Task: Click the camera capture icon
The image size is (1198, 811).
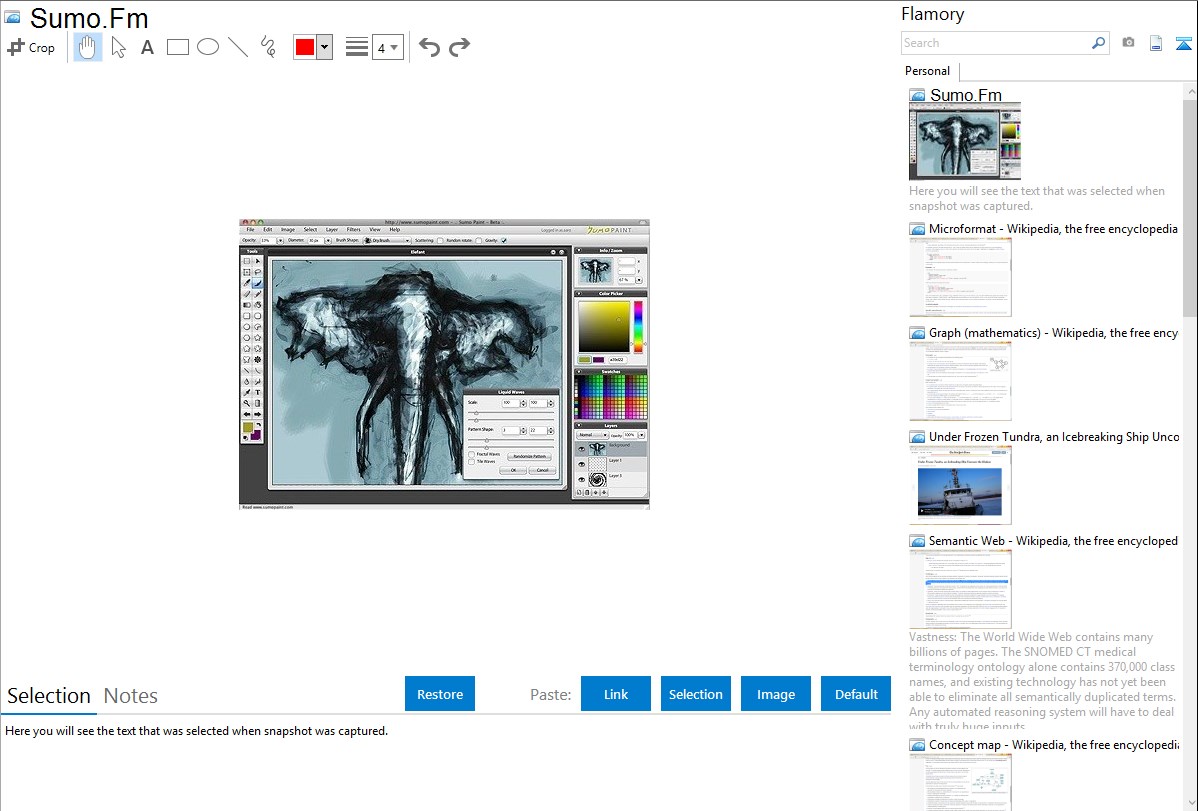Action: click(x=1128, y=43)
